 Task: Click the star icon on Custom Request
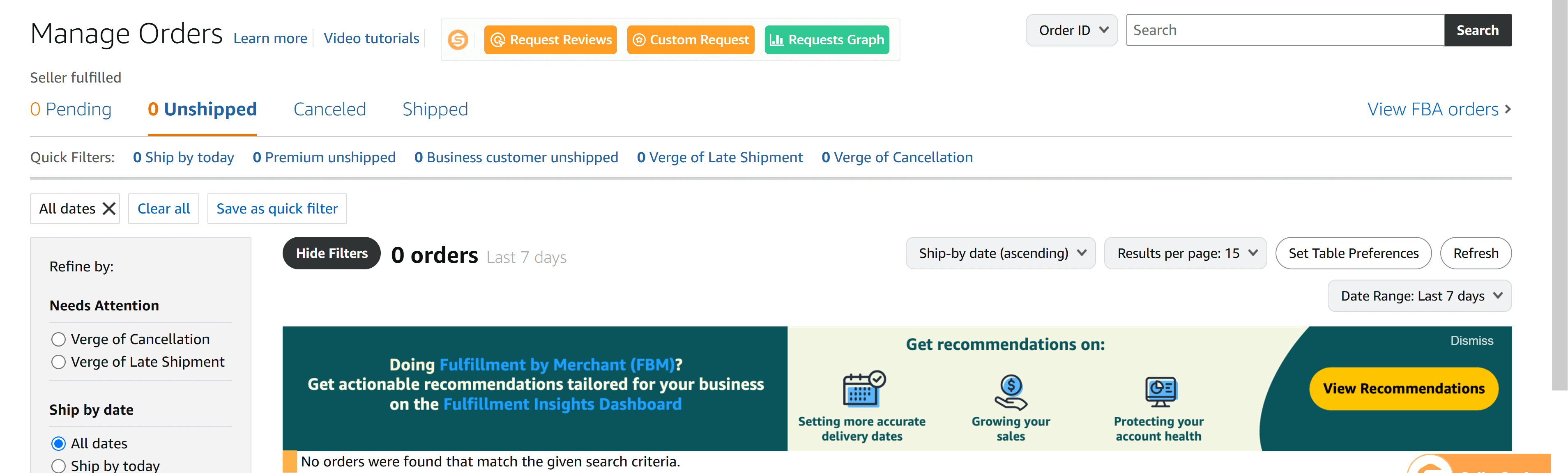(638, 39)
